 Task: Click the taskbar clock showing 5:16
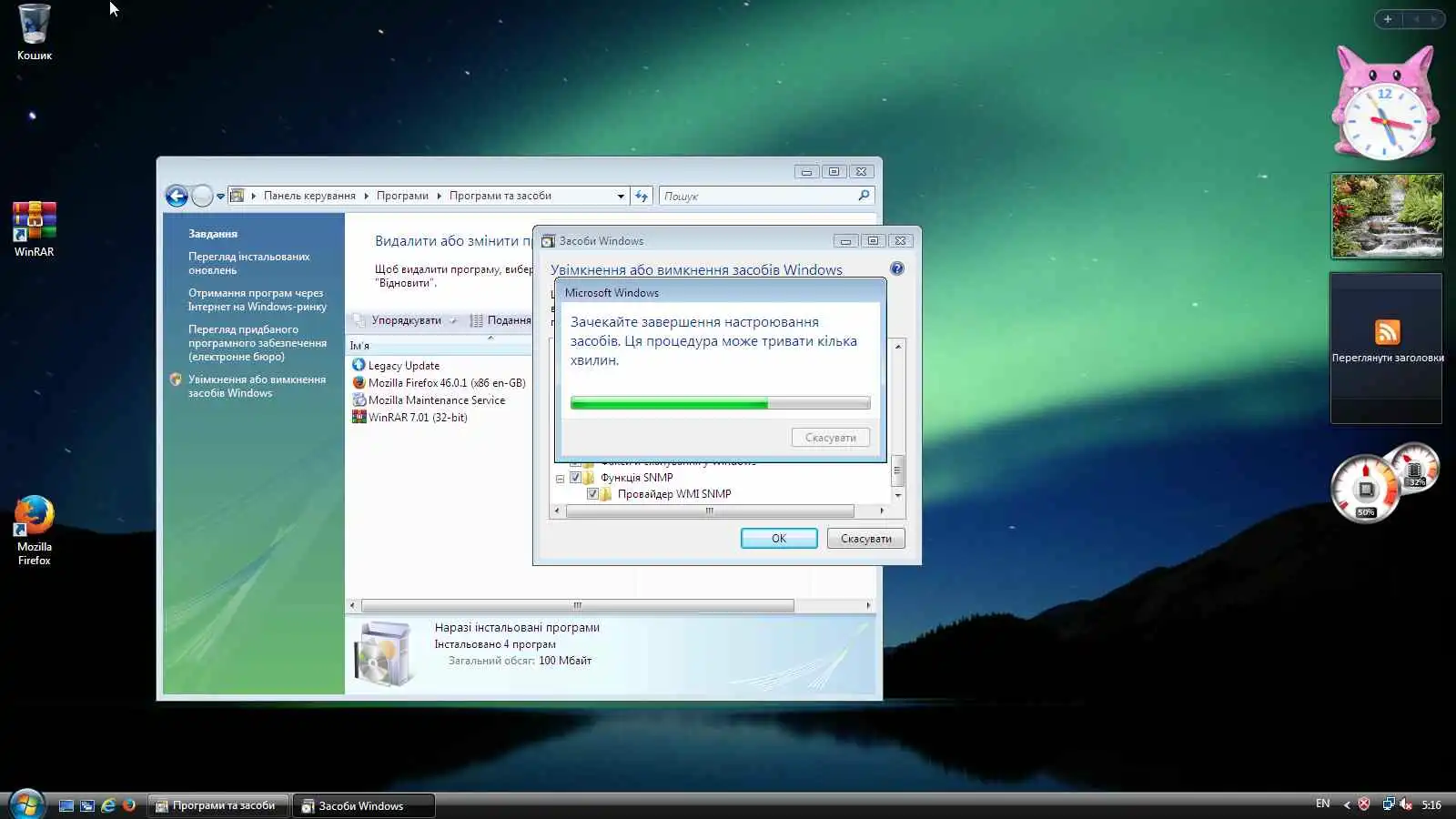click(1431, 804)
